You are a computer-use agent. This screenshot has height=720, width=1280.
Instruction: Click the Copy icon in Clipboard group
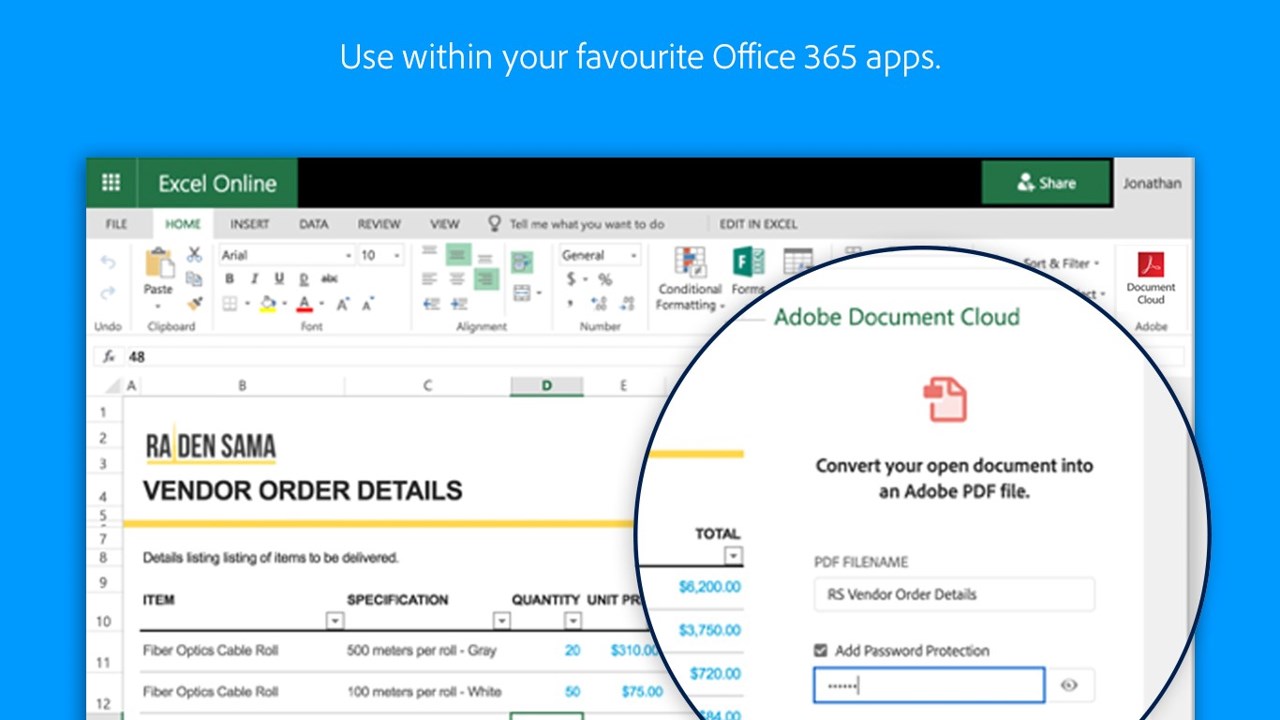[x=195, y=279]
